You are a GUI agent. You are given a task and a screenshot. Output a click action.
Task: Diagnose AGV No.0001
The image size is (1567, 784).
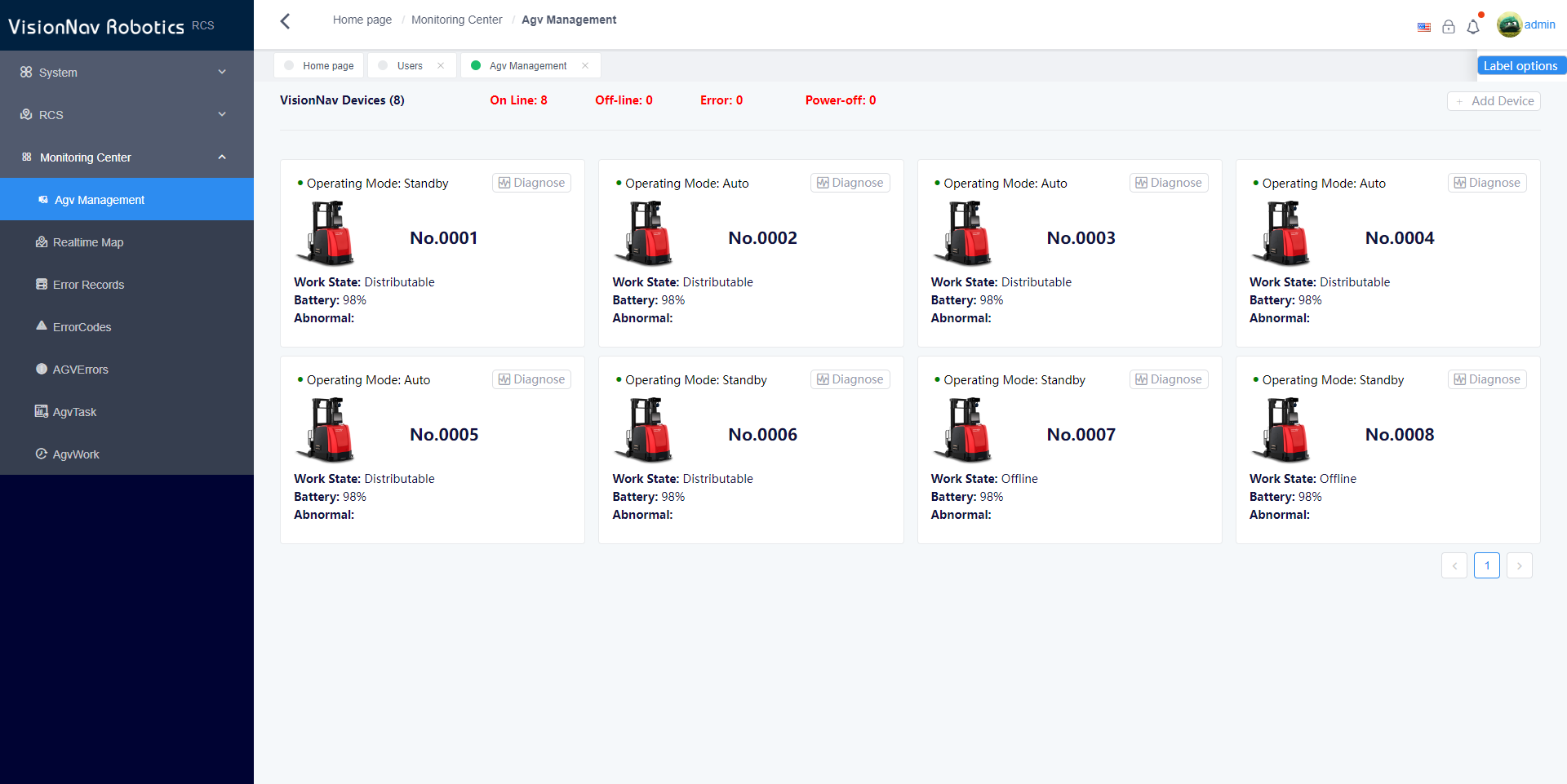point(531,183)
